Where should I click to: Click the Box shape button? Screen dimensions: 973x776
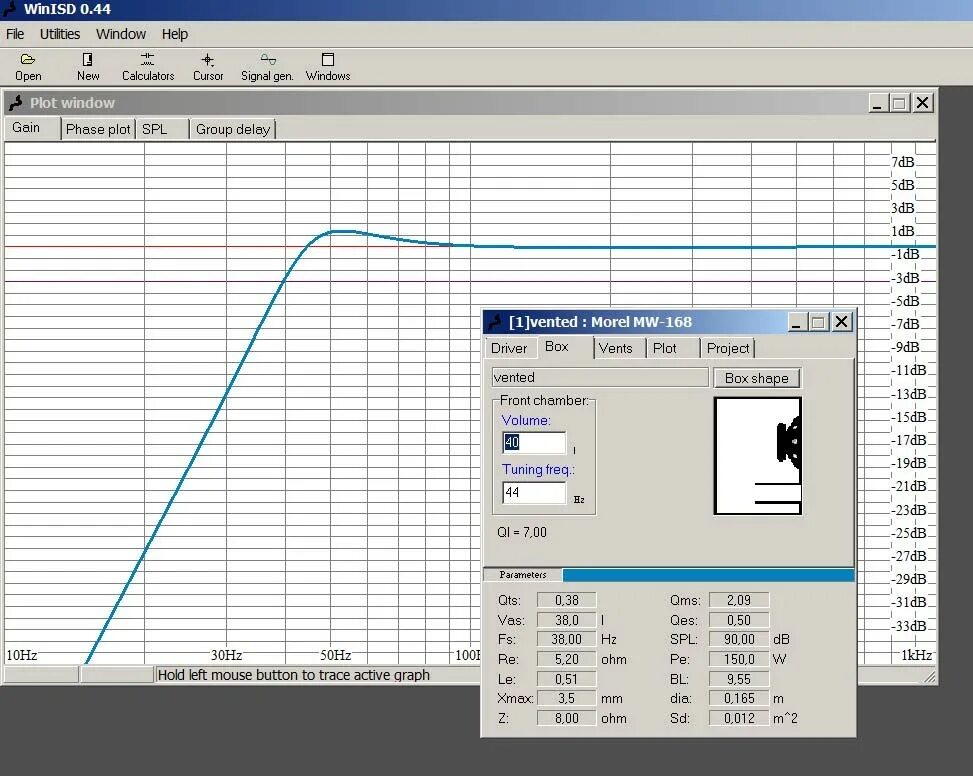756,378
